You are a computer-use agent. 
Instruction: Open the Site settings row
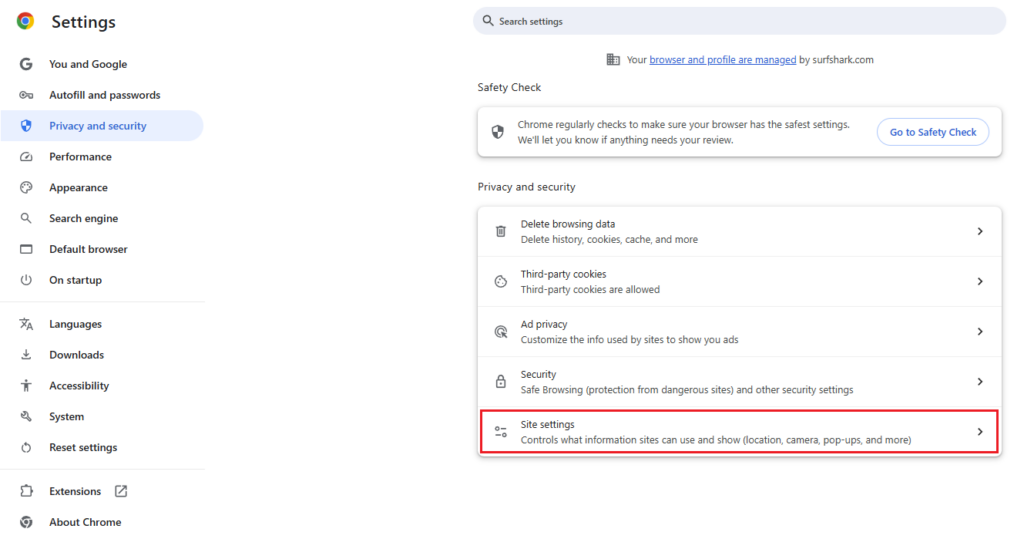tap(739, 431)
